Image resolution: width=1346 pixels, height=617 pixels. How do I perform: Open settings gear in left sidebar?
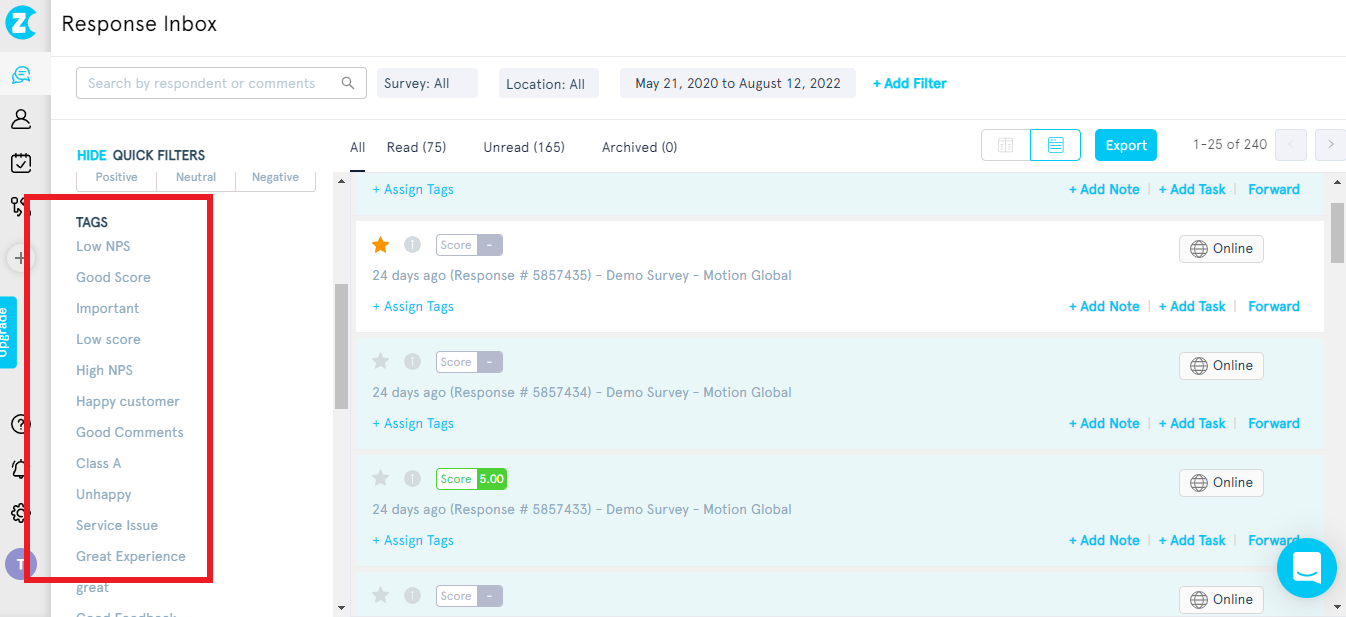tap(20, 513)
